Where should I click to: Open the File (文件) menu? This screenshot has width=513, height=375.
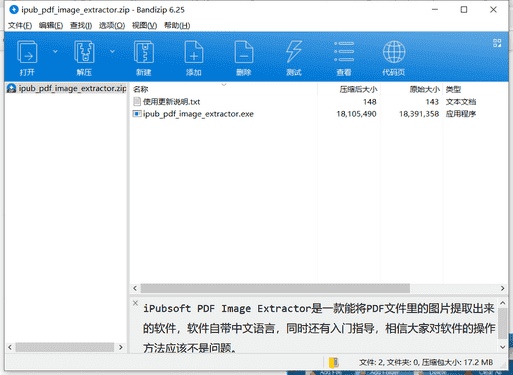point(20,25)
